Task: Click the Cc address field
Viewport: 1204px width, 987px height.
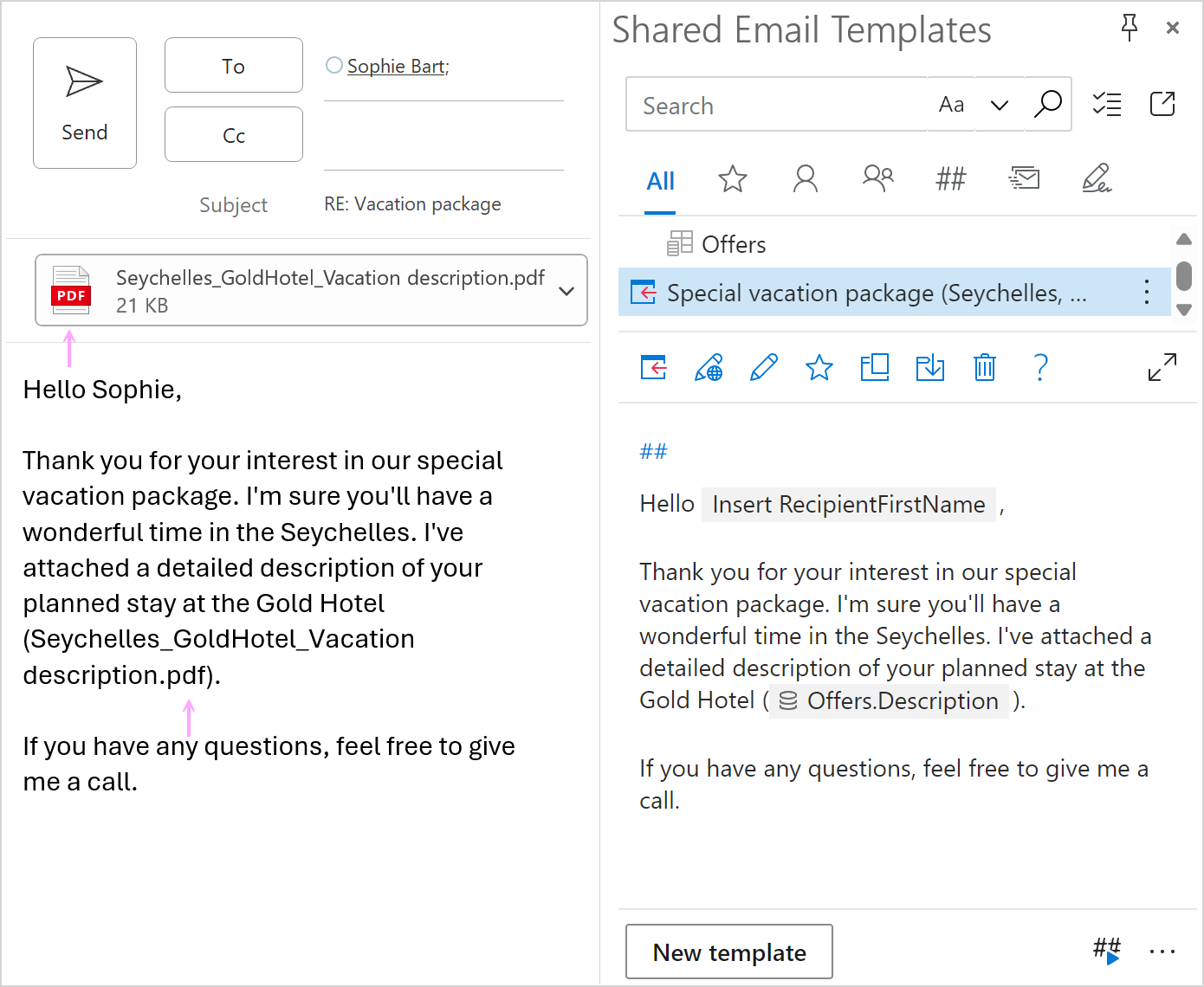Action: [443, 136]
